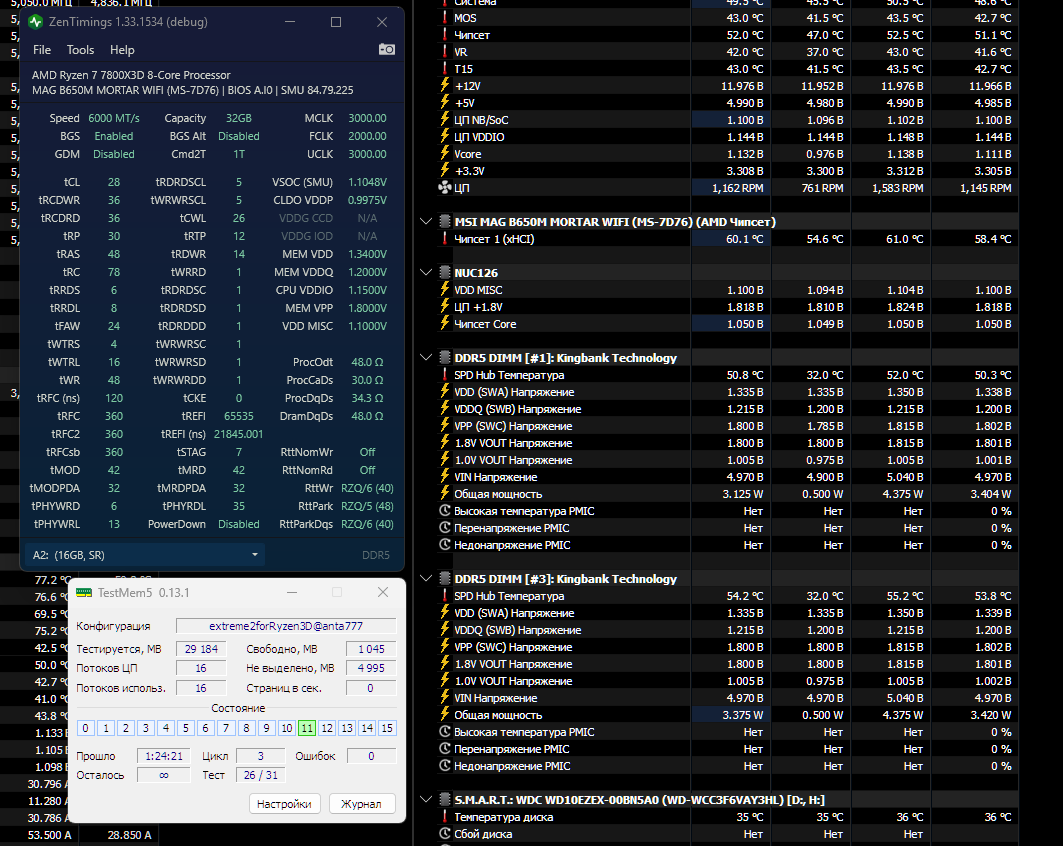Viewport: 1063px width, 846px height.
Task: Click the chip icon of MSI MAG B650M MORTAR group
Action: [x=445, y=221]
